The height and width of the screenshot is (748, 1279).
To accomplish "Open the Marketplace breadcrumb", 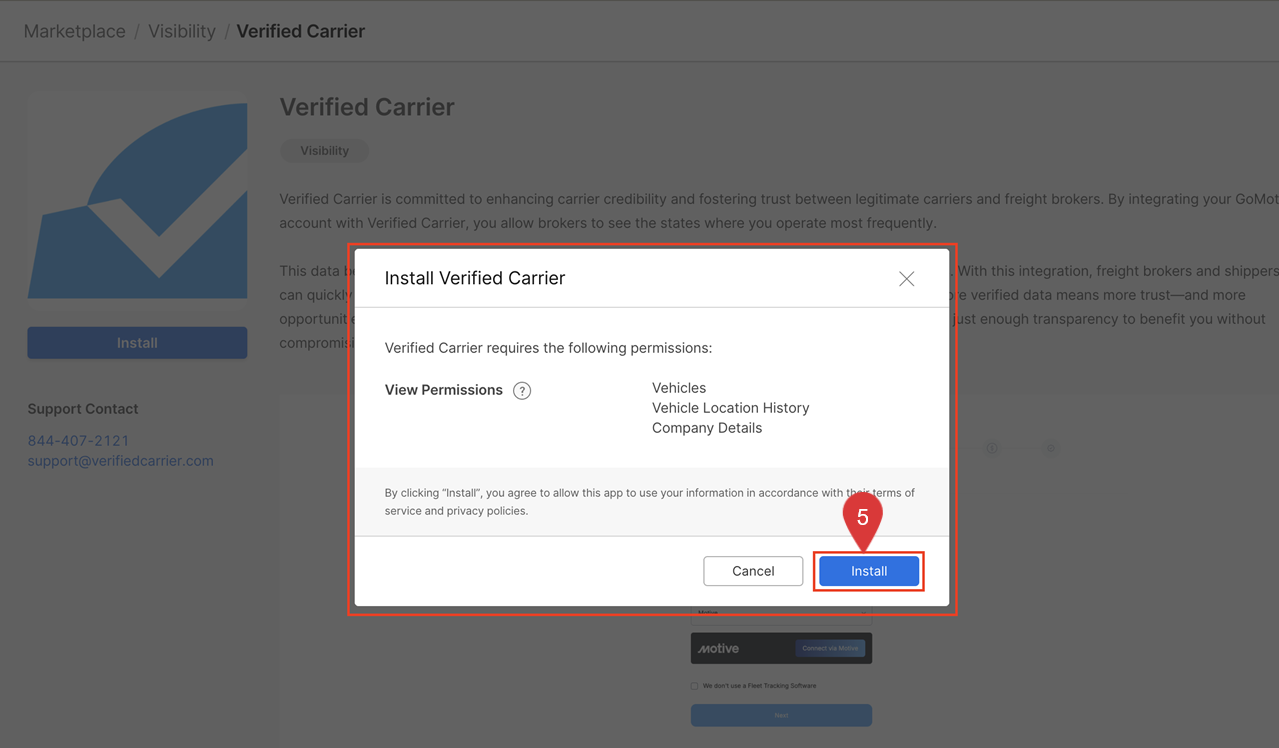I will (75, 31).
